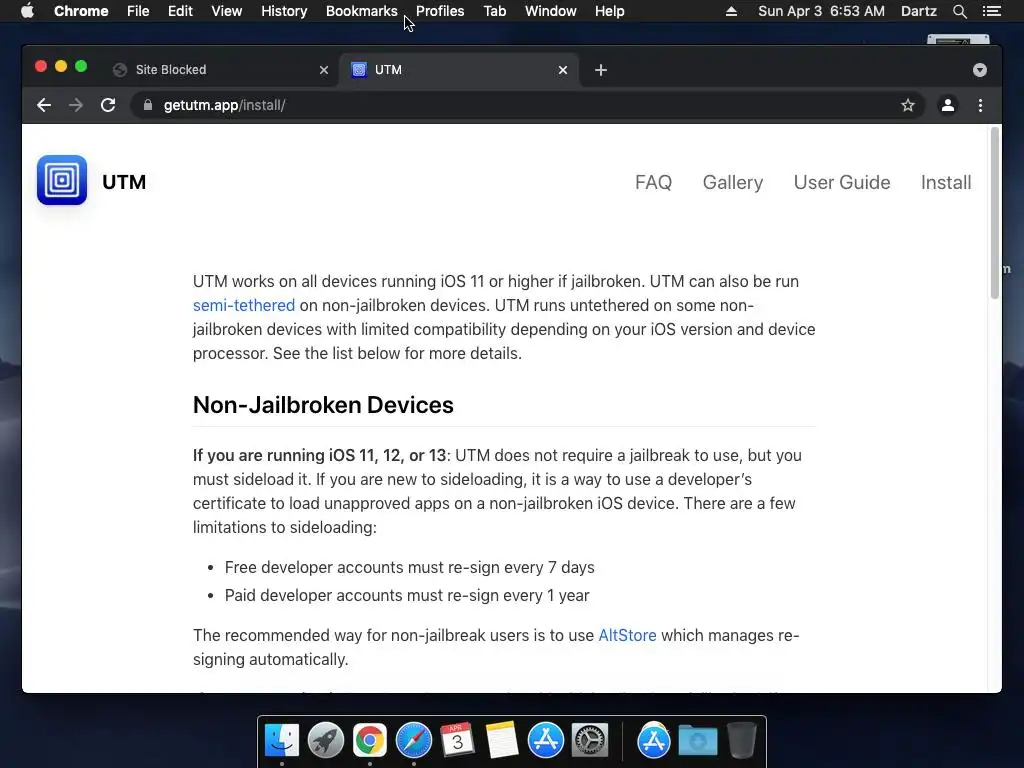This screenshot has width=1024, height=768.
Task: Open the Window menu
Action: click(x=551, y=11)
